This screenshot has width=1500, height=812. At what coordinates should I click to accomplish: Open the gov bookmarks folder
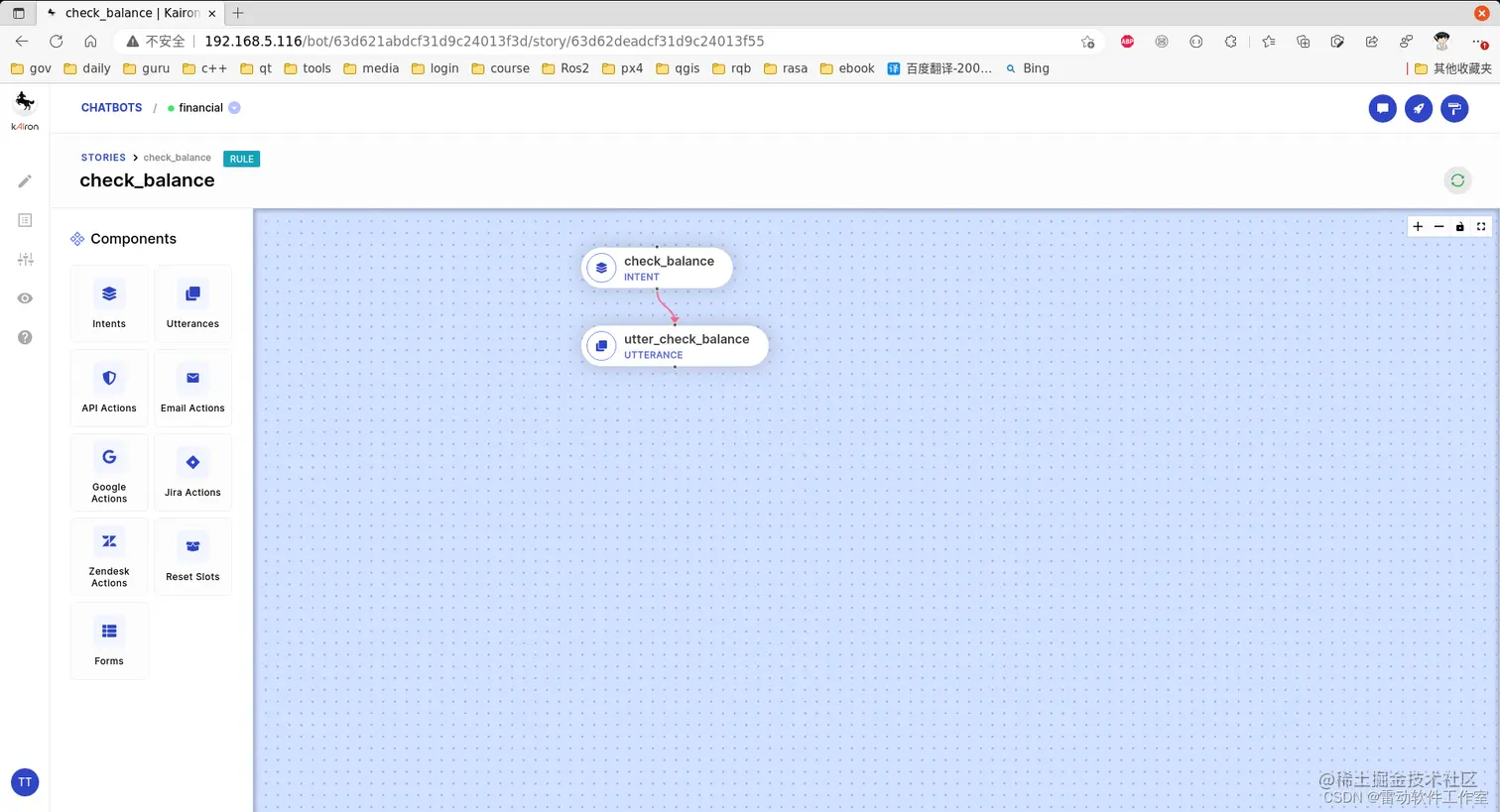click(x=31, y=68)
